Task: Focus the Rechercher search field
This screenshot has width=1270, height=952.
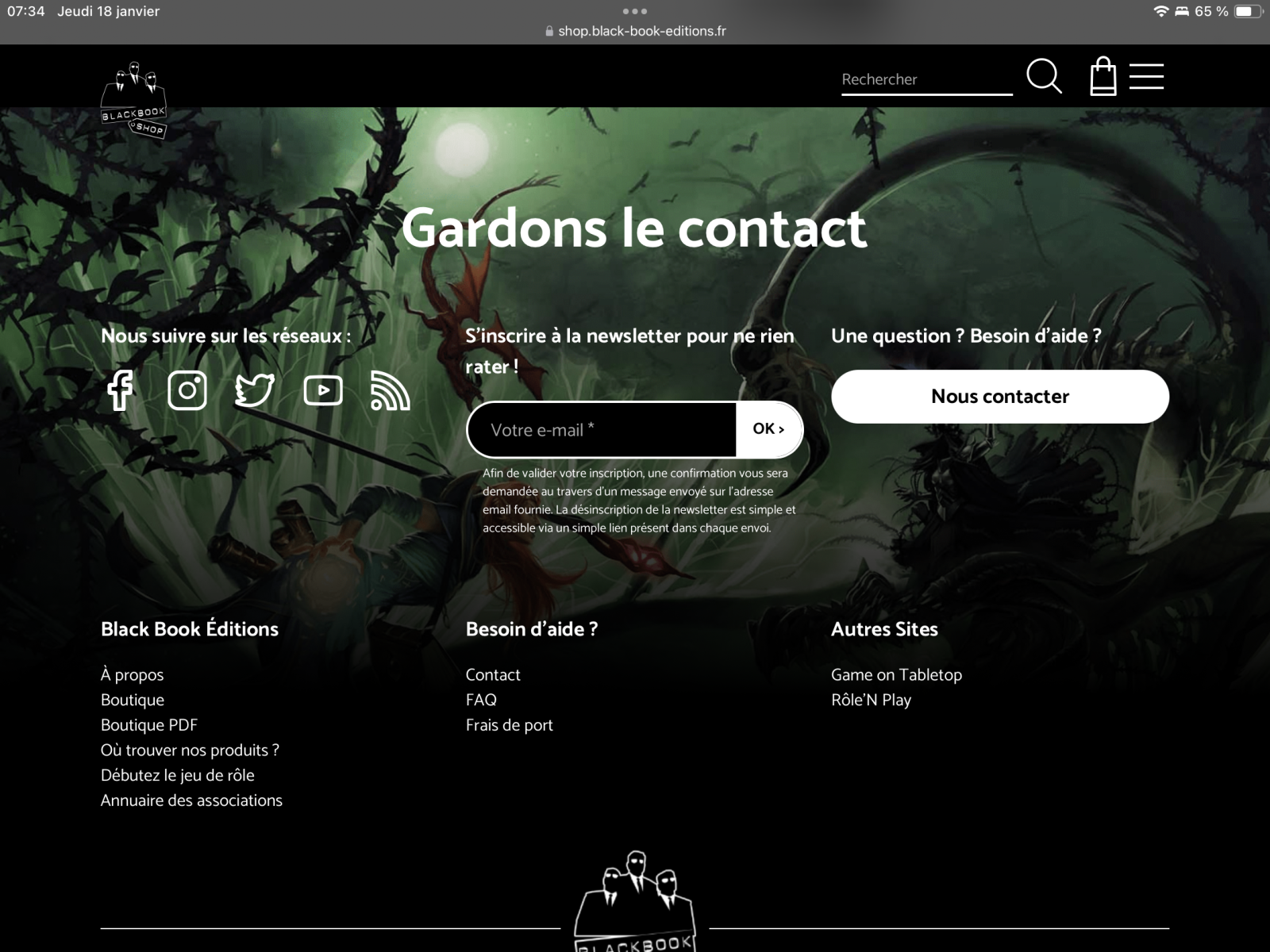Action: coord(926,79)
